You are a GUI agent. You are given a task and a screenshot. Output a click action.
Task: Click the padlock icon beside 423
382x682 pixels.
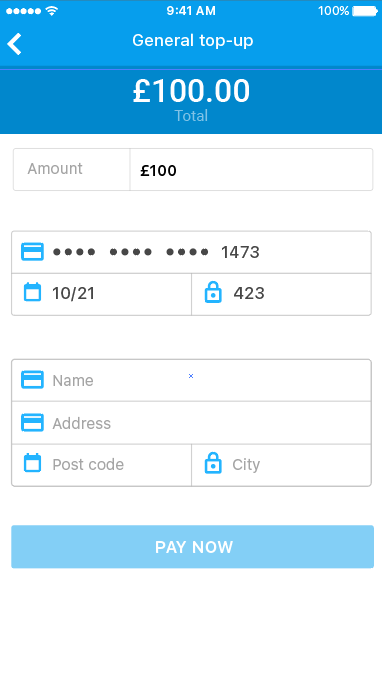[x=213, y=292]
